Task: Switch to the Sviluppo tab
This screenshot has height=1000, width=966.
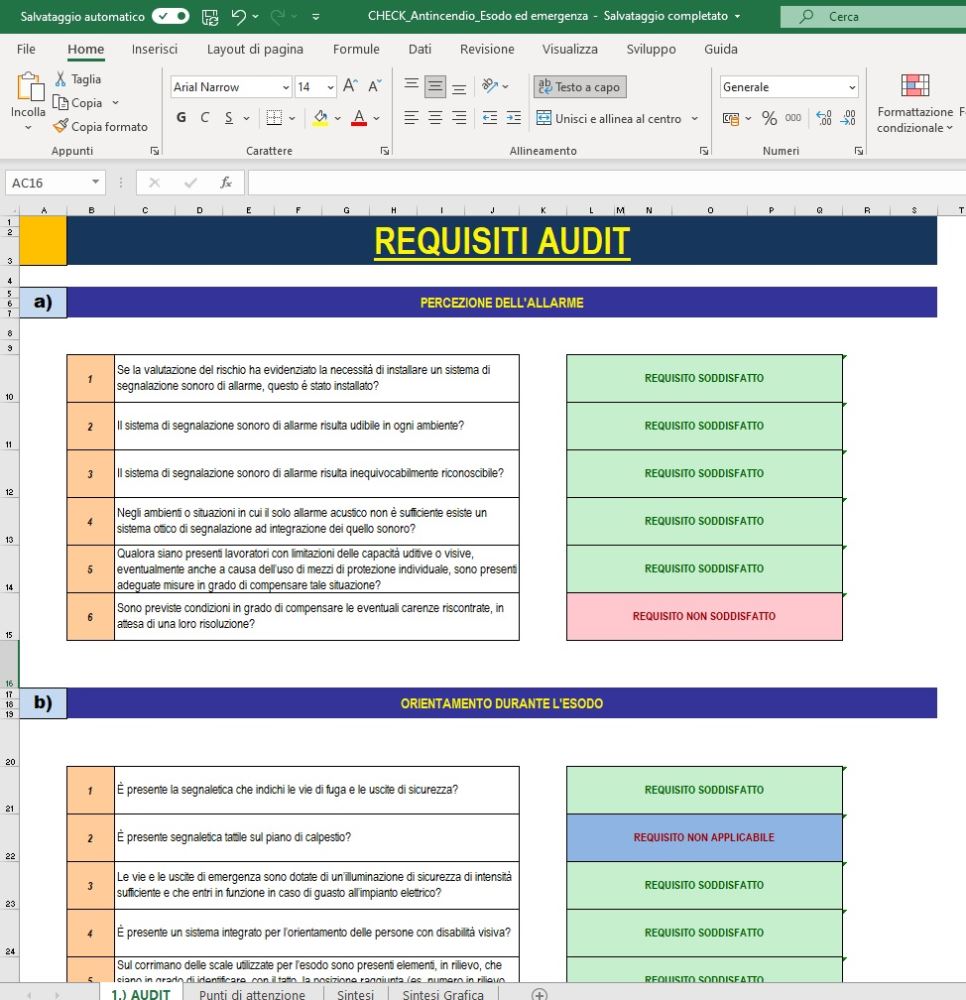Action: click(x=651, y=49)
